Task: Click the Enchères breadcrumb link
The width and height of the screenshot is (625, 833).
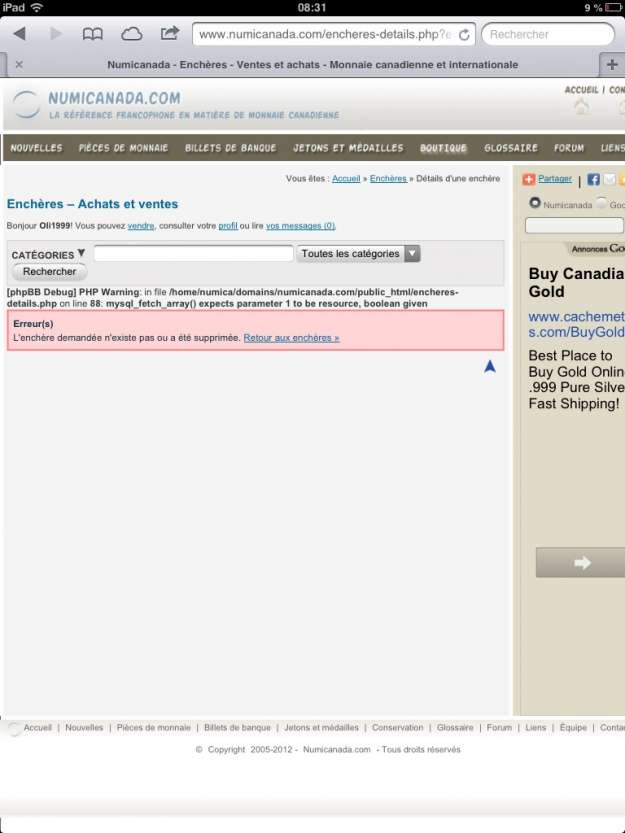Action: pos(388,178)
